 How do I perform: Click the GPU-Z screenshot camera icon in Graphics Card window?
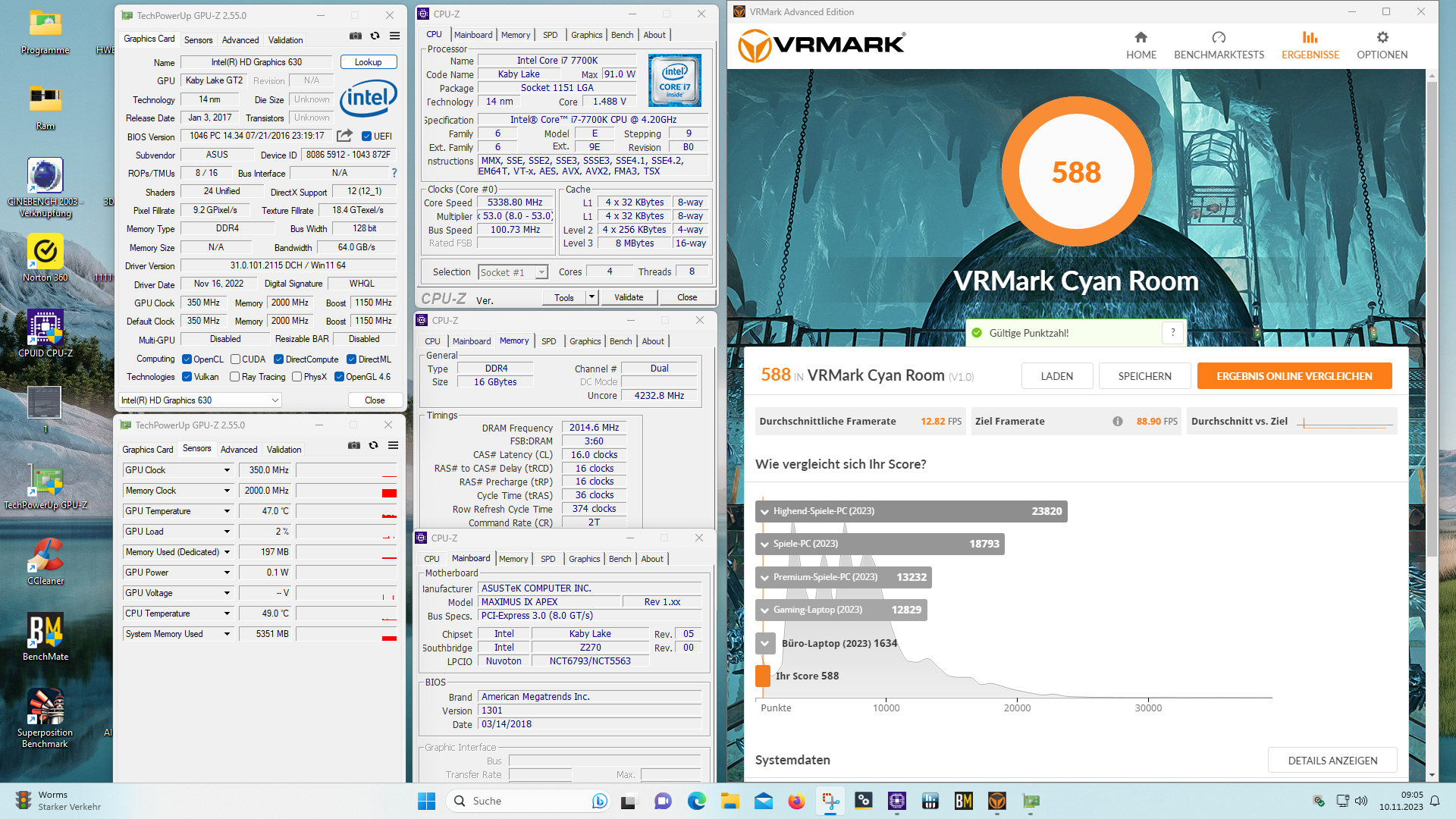coord(355,36)
